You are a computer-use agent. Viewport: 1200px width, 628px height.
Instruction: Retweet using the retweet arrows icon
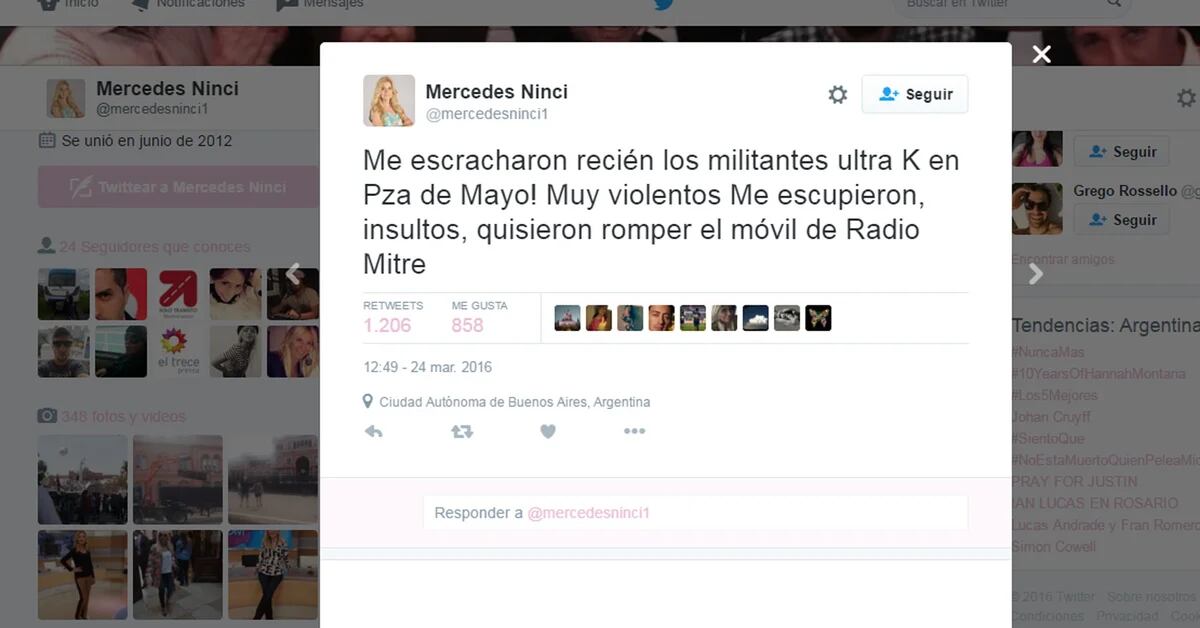(x=461, y=432)
